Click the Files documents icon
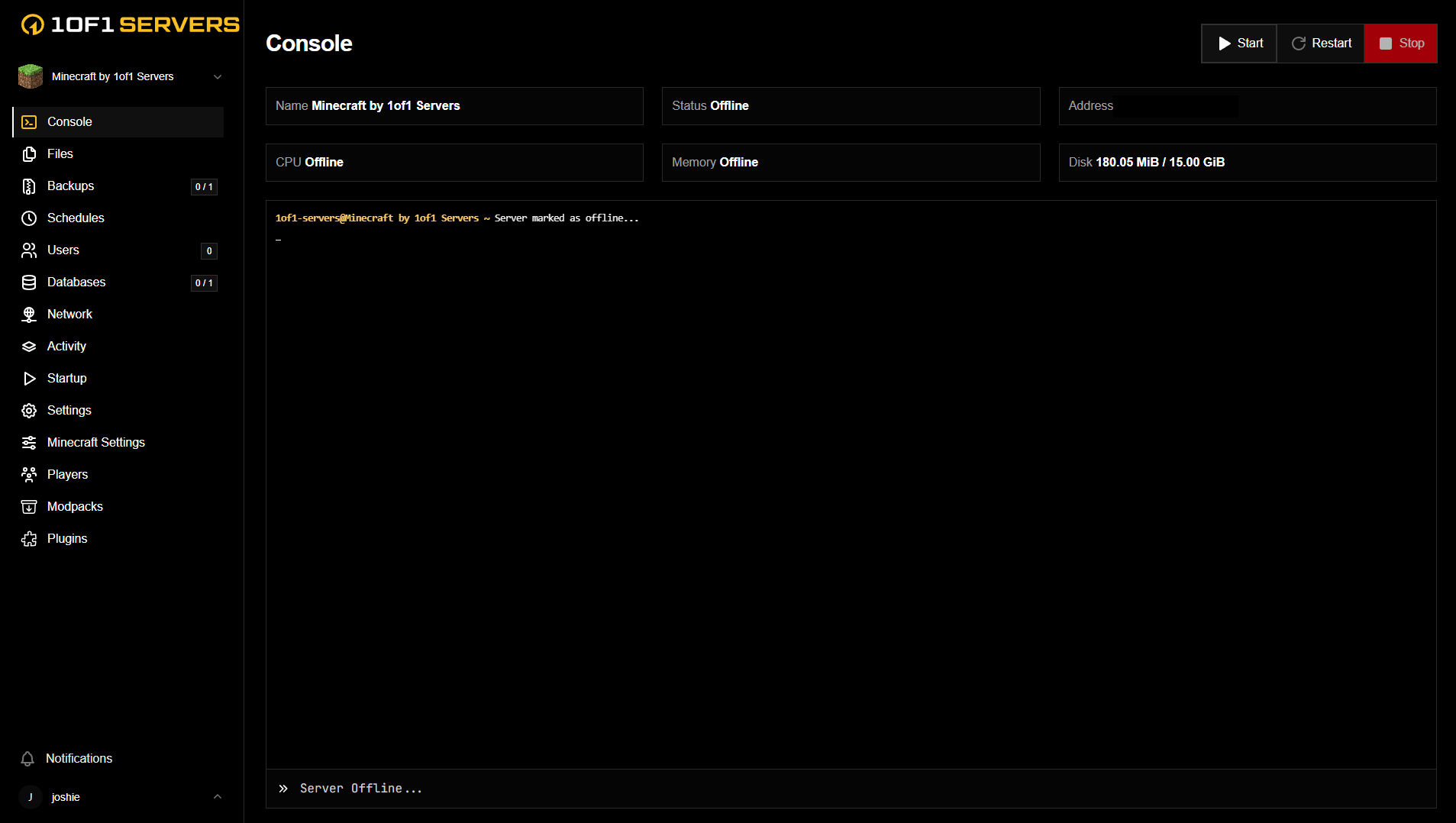This screenshot has width=1456, height=823. (x=29, y=154)
